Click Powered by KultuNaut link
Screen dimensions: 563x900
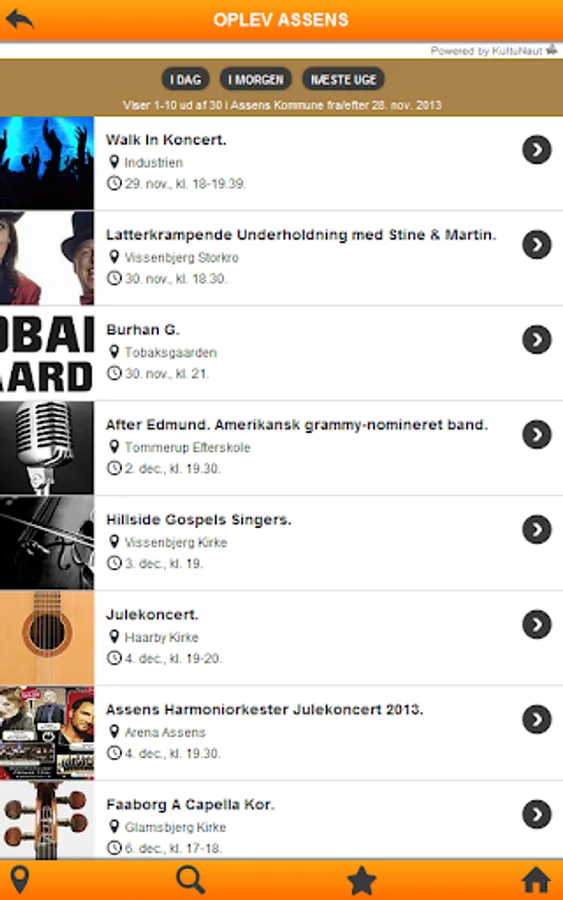494,51
